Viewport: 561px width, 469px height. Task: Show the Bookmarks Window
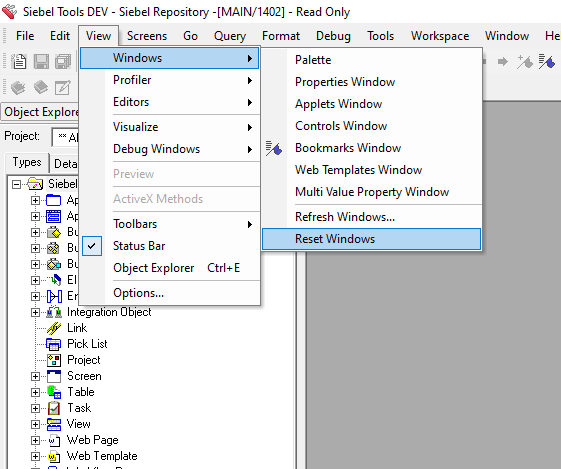[x=371, y=148]
